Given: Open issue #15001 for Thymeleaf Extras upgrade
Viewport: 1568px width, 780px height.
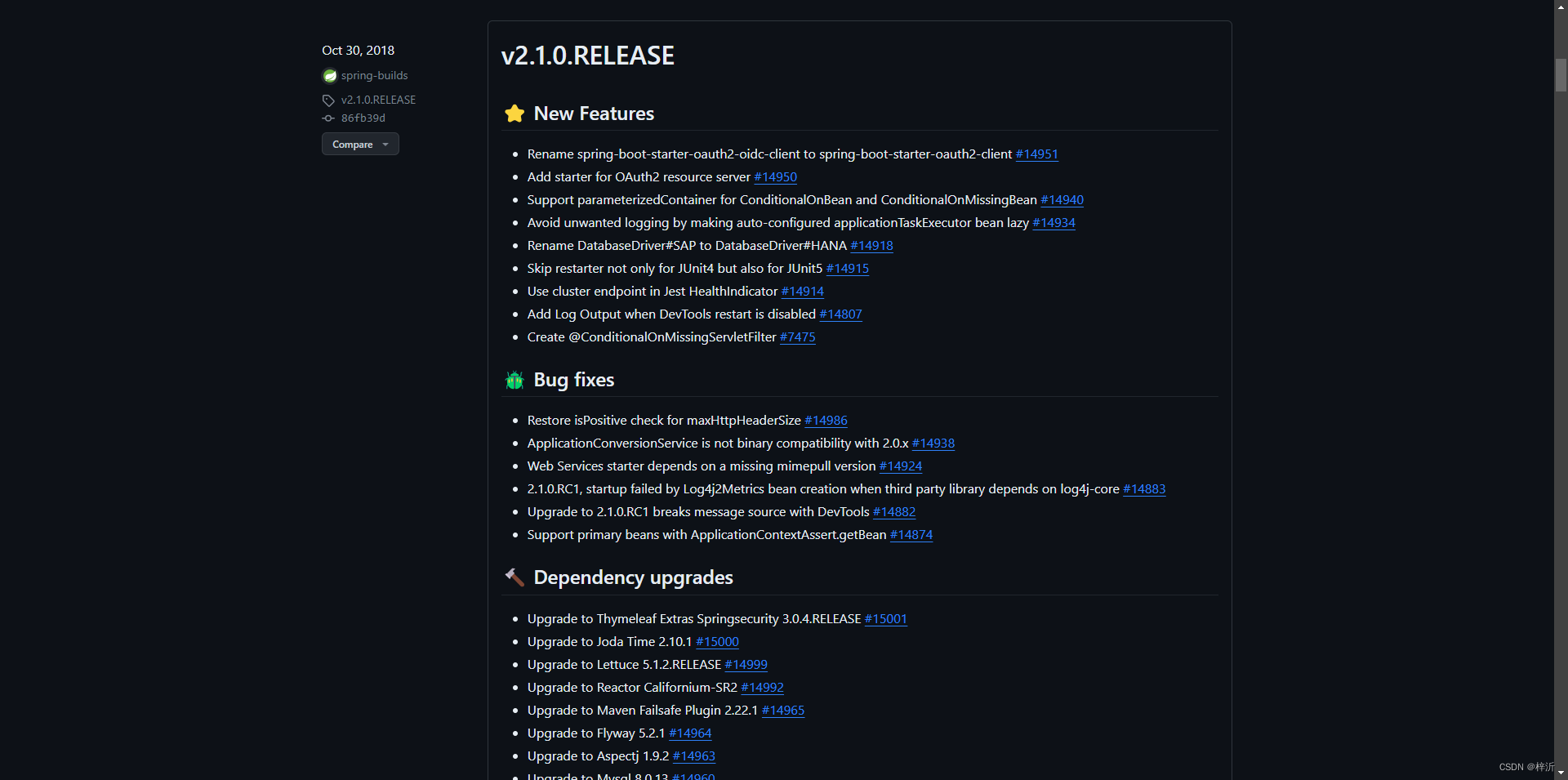Looking at the screenshot, I should [885, 618].
